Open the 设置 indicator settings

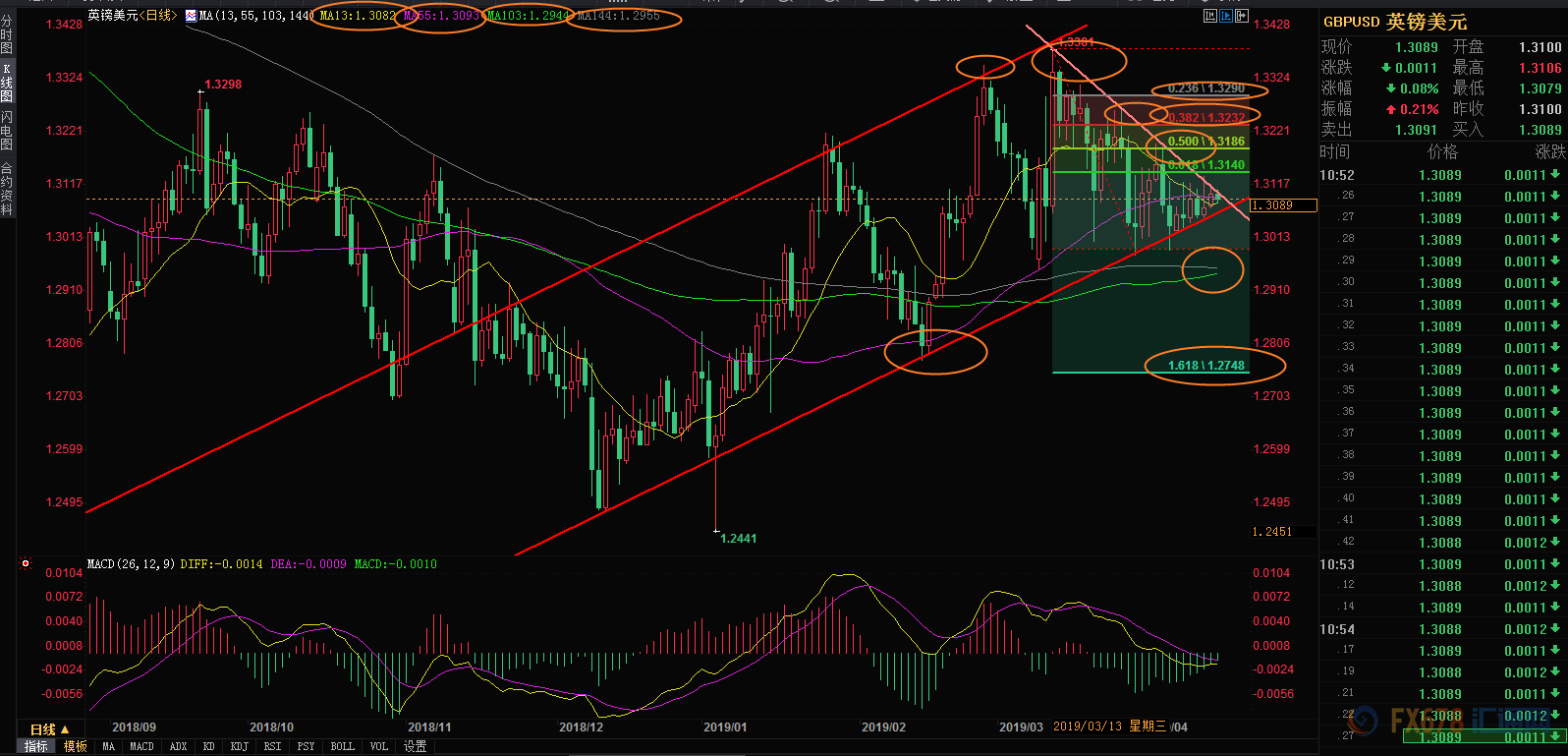pos(416,747)
